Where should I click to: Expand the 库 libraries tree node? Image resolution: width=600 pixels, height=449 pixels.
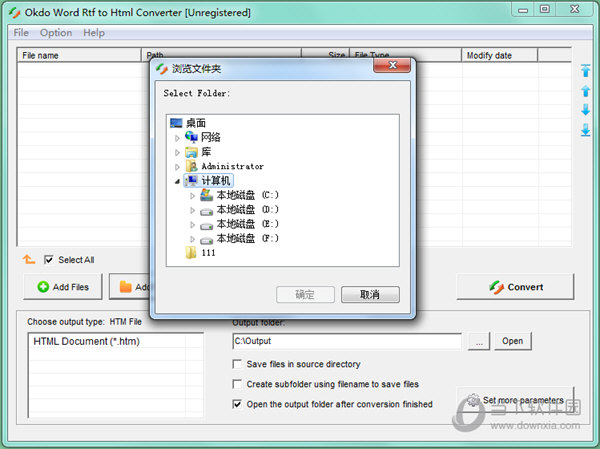tap(177, 152)
